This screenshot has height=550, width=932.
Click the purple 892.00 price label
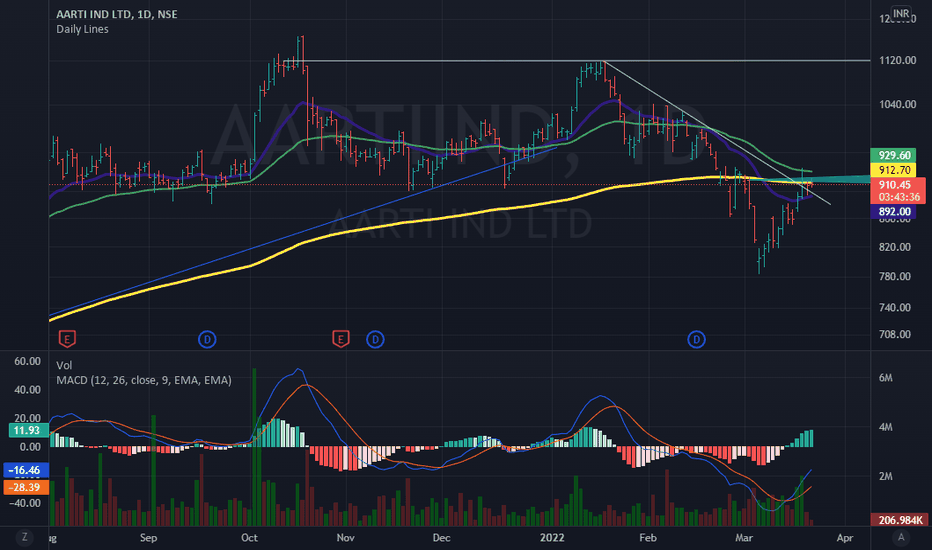point(895,212)
